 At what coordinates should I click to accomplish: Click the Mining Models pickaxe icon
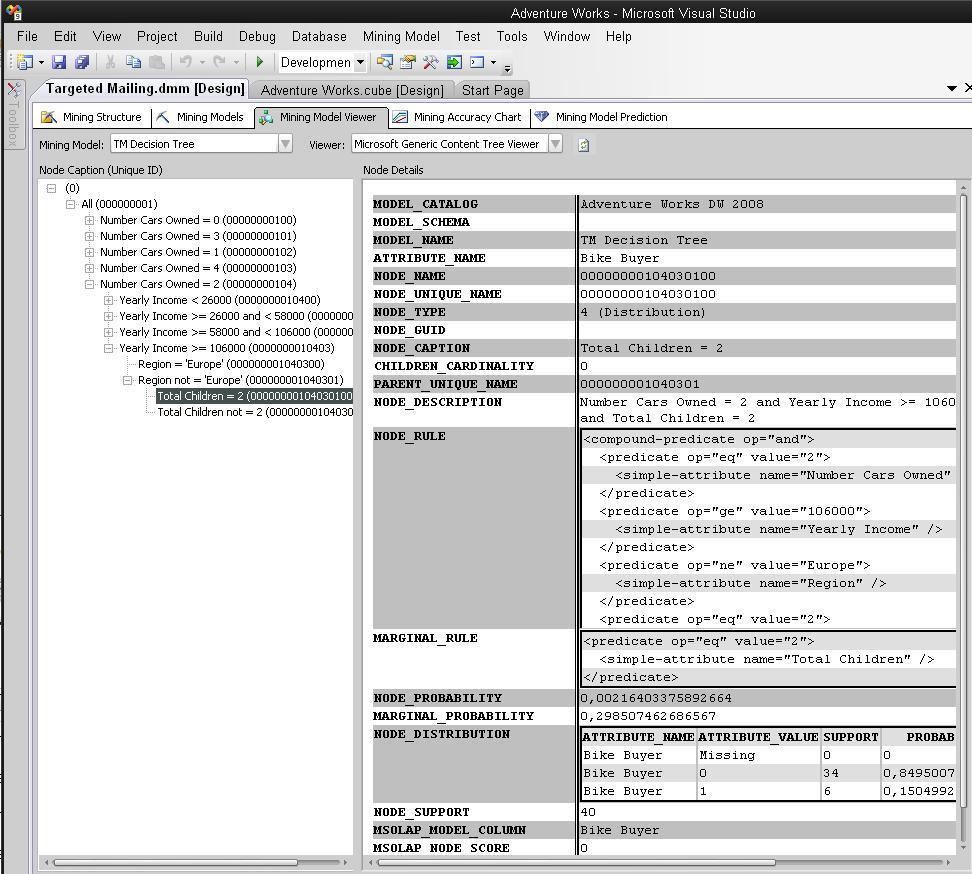pos(163,117)
